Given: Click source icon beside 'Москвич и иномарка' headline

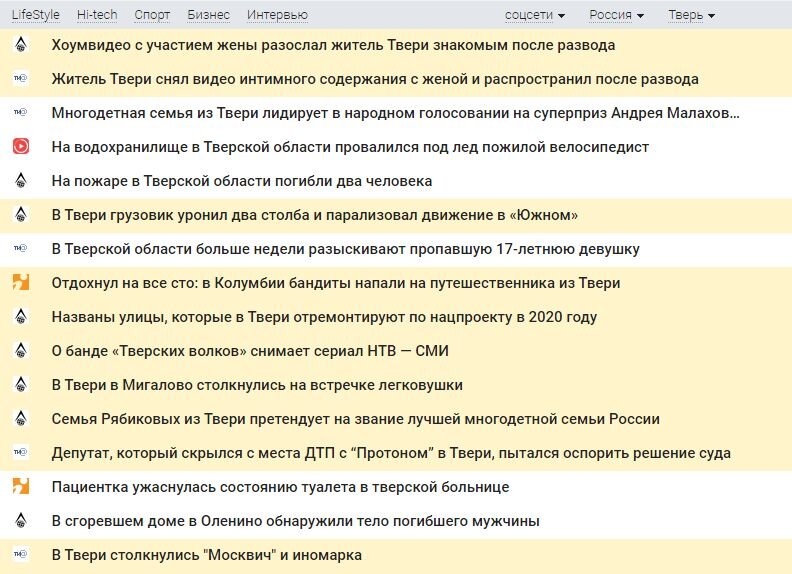Looking at the screenshot, I should pyautogui.click(x=21, y=554).
